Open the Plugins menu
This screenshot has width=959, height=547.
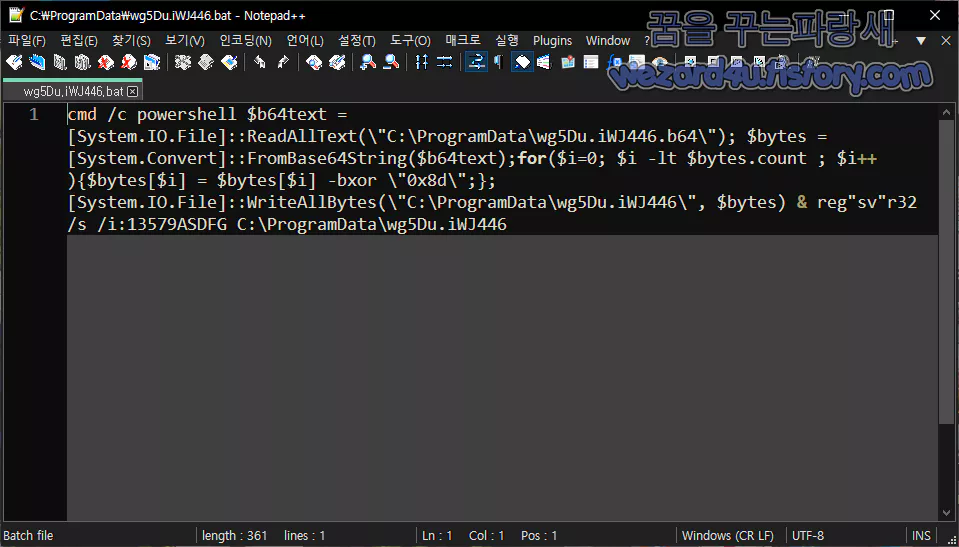pyautogui.click(x=552, y=40)
